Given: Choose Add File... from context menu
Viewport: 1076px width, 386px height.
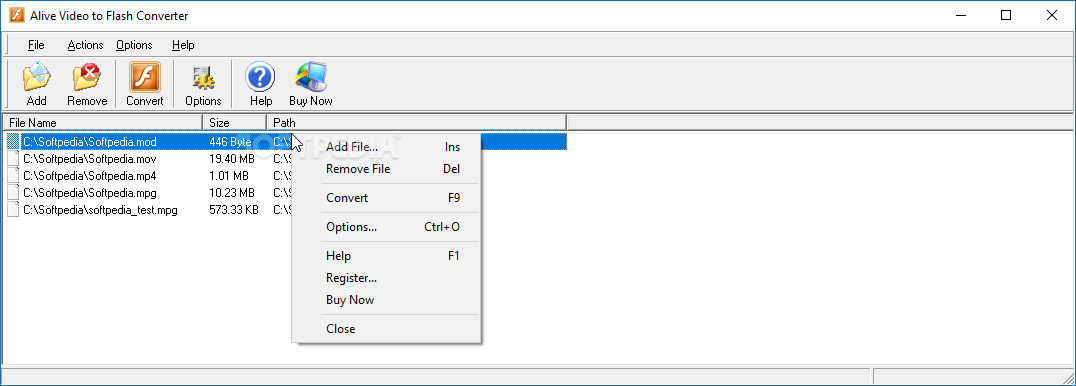Looking at the screenshot, I should [386, 147].
